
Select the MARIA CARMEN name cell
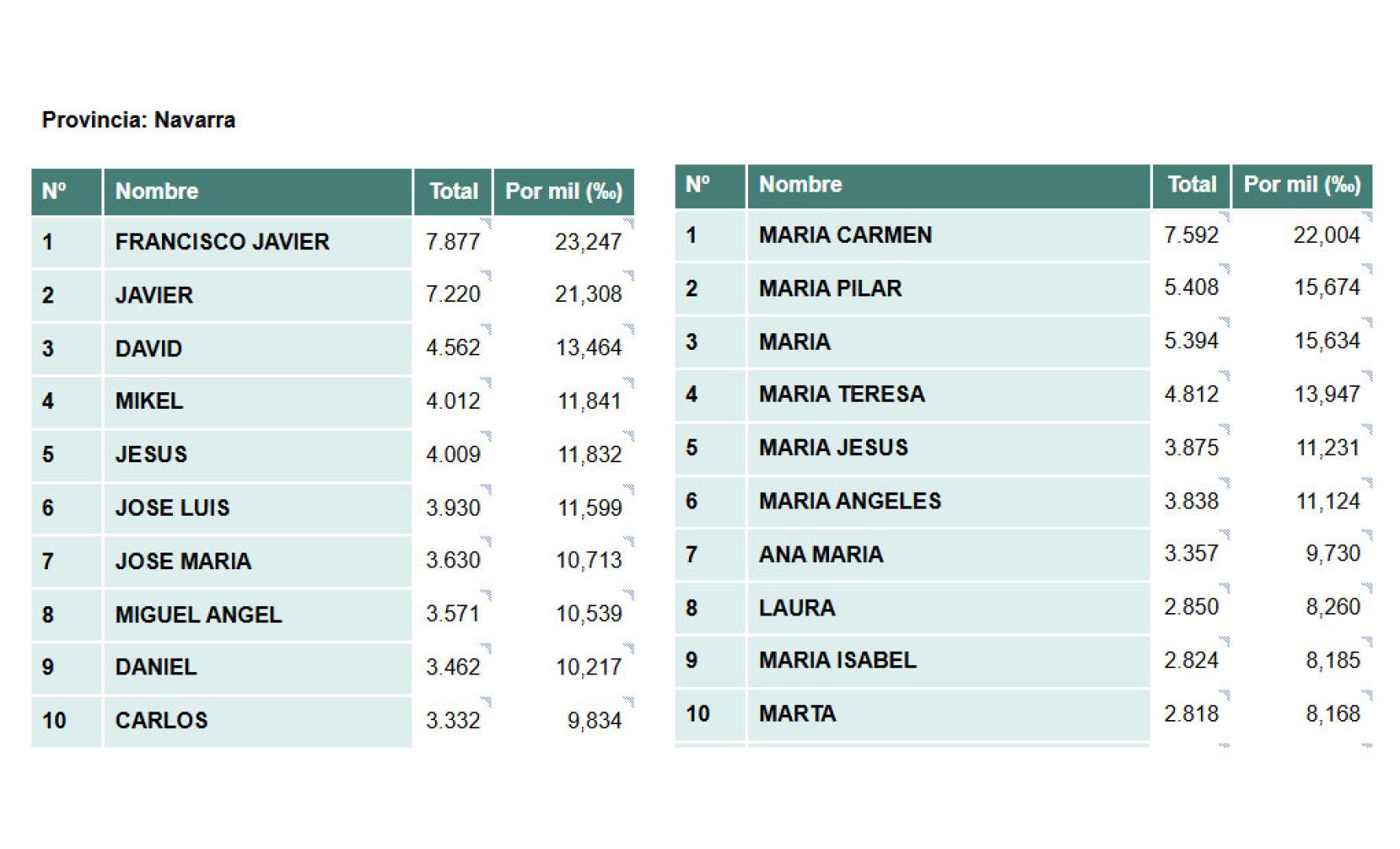coord(845,235)
